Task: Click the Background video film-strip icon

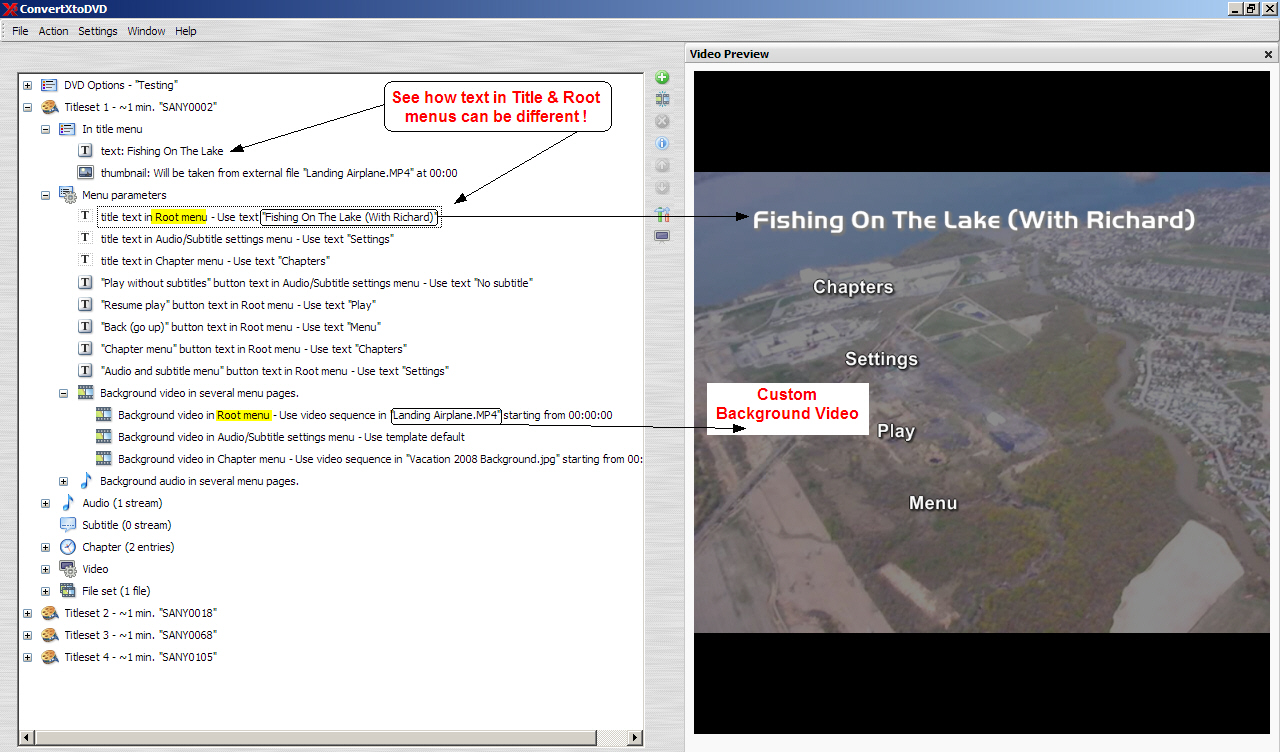Action: (x=86, y=393)
